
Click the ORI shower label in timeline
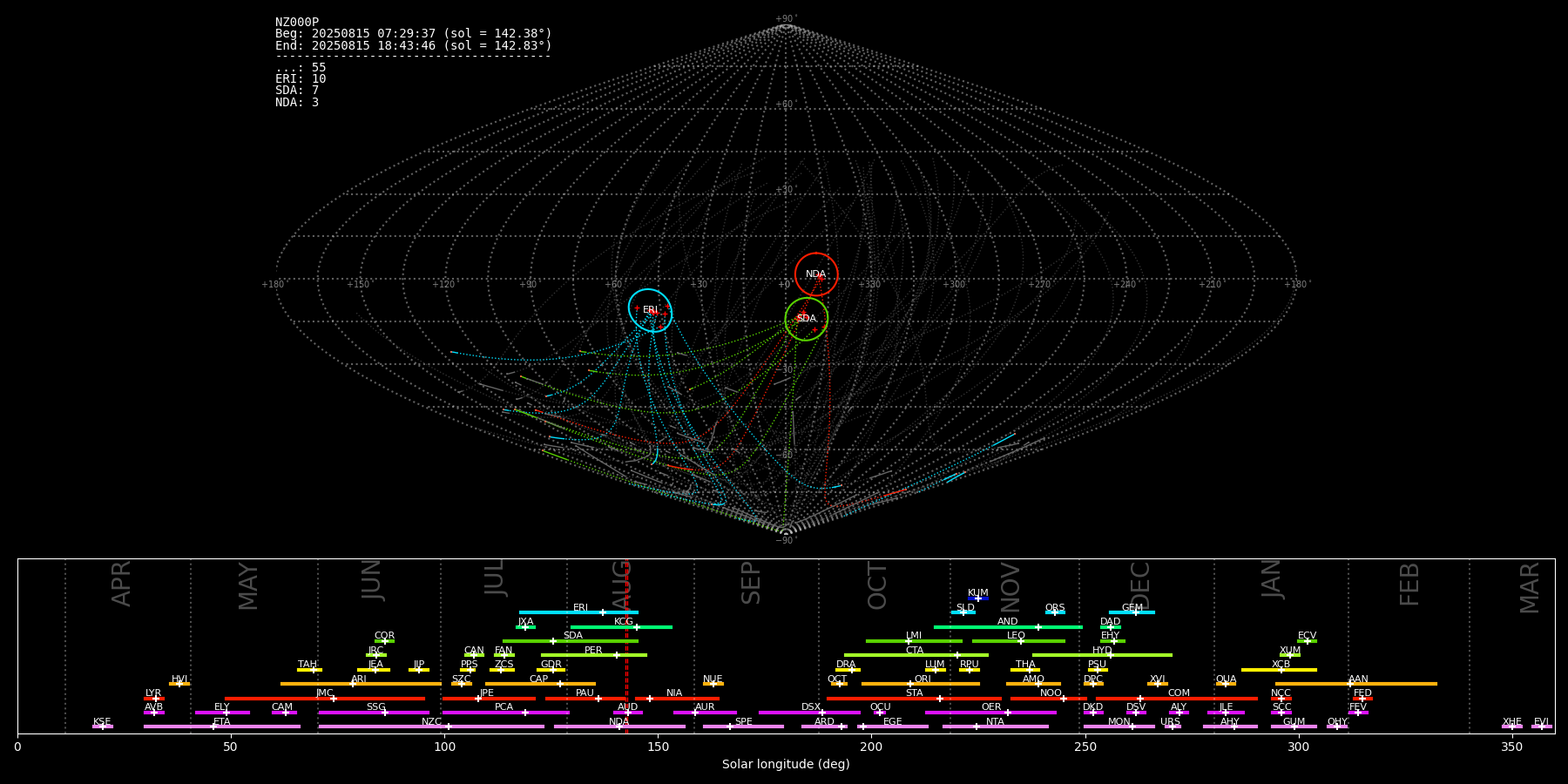(923, 679)
